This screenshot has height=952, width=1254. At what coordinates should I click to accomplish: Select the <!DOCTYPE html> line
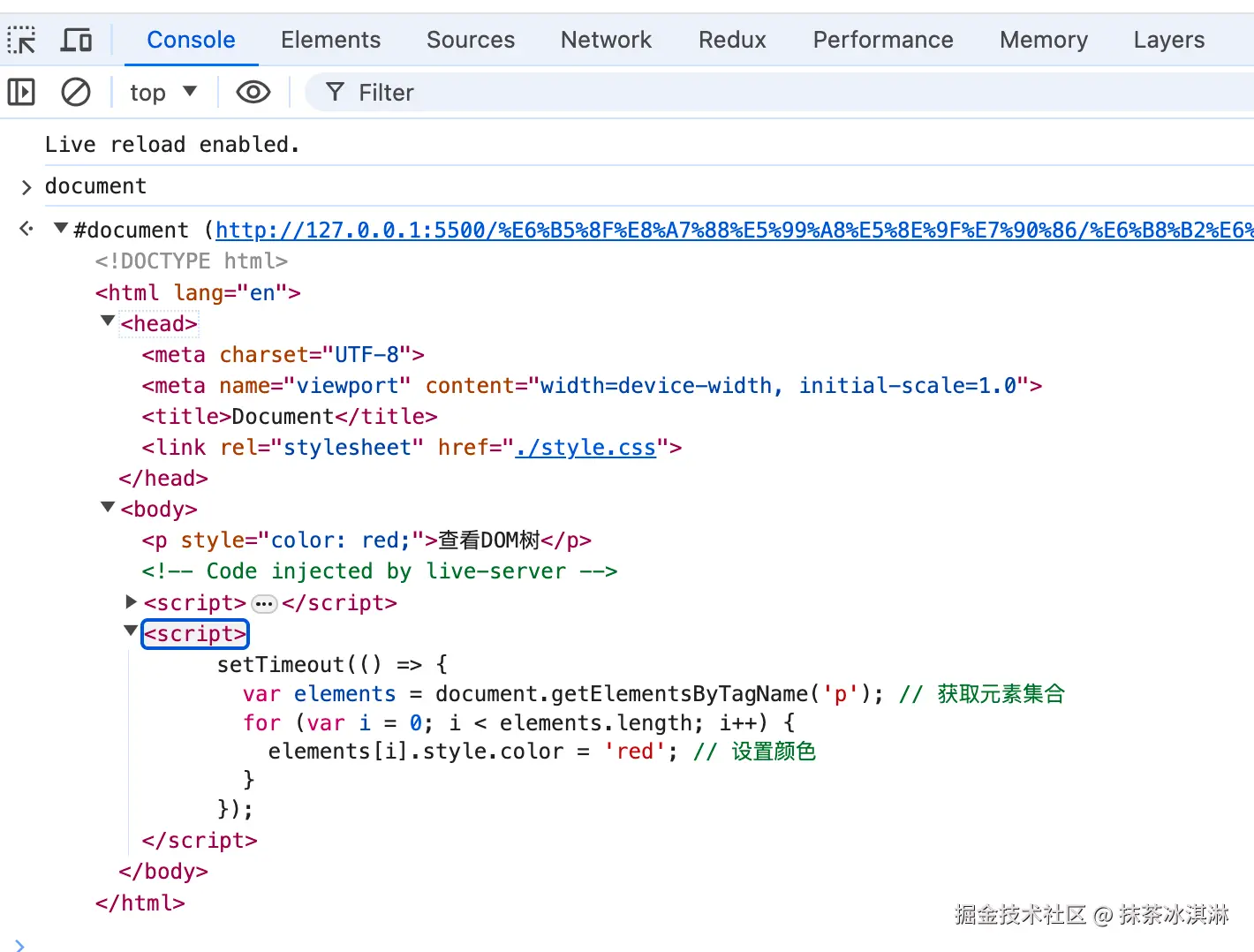[x=192, y=261]
